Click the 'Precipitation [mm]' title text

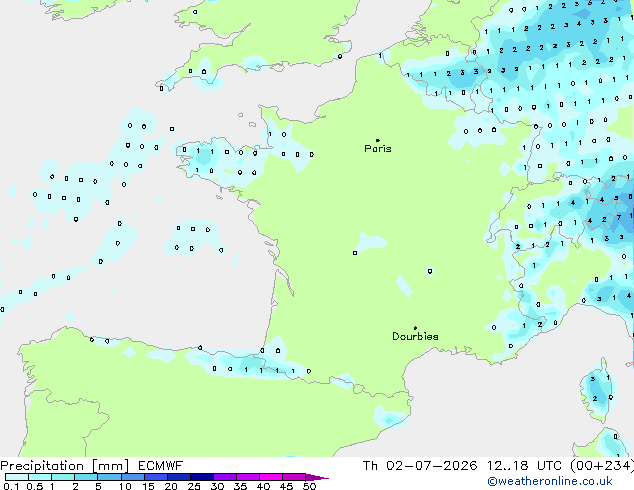pyautogui.click(x=65, y=466)
